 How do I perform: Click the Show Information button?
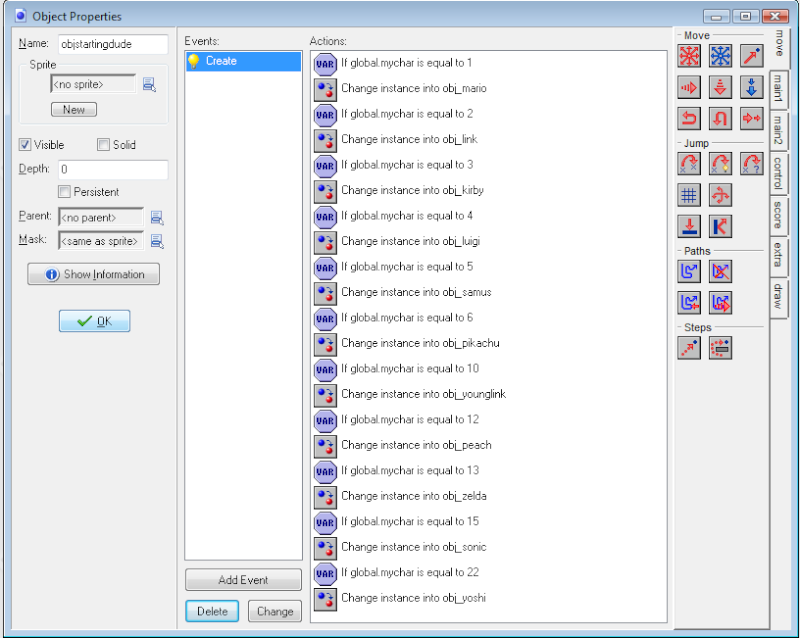point(93,274)
